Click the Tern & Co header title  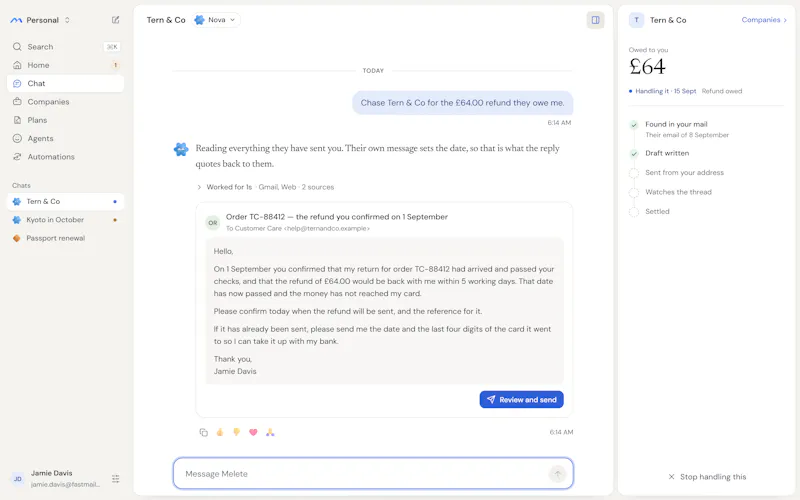(x=166, y=20)
